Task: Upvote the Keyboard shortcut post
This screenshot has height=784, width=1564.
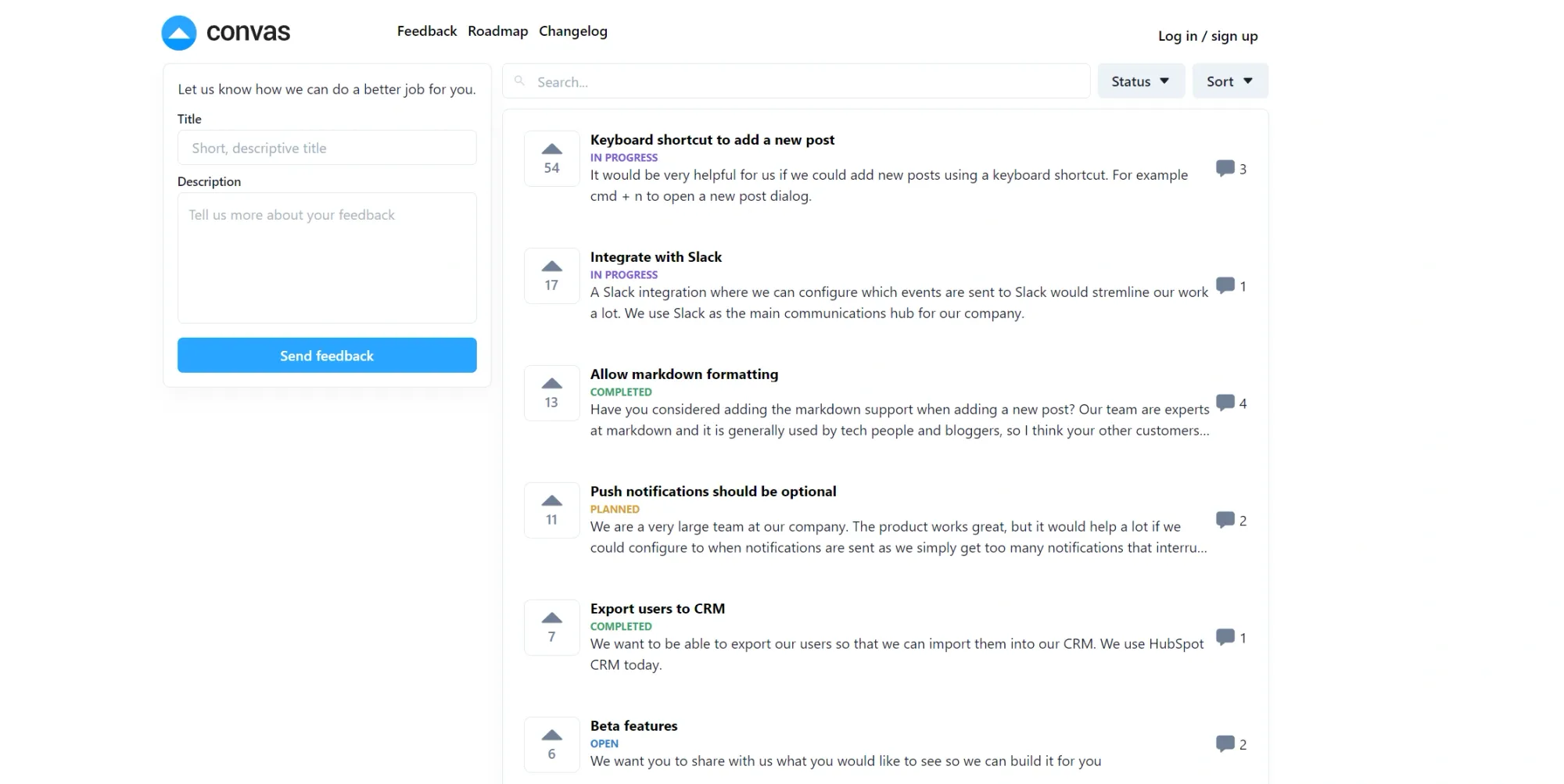Action: coord(551,159)
